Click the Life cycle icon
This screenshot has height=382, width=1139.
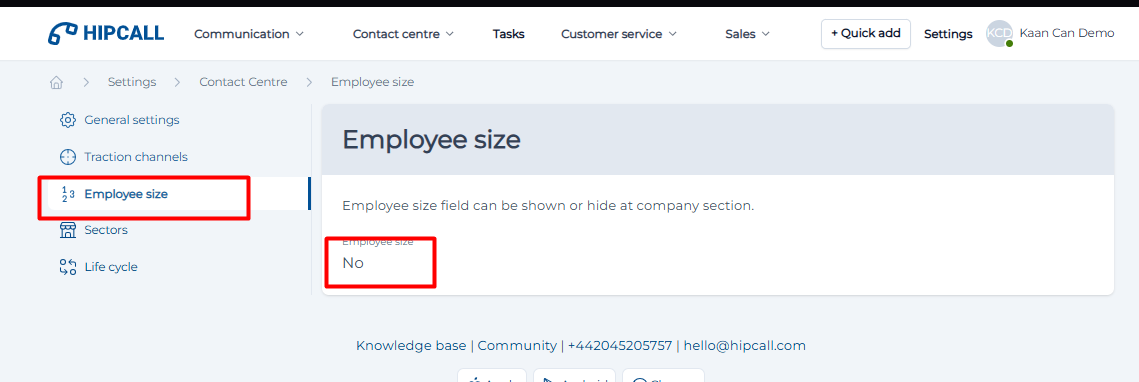[68, 267]
